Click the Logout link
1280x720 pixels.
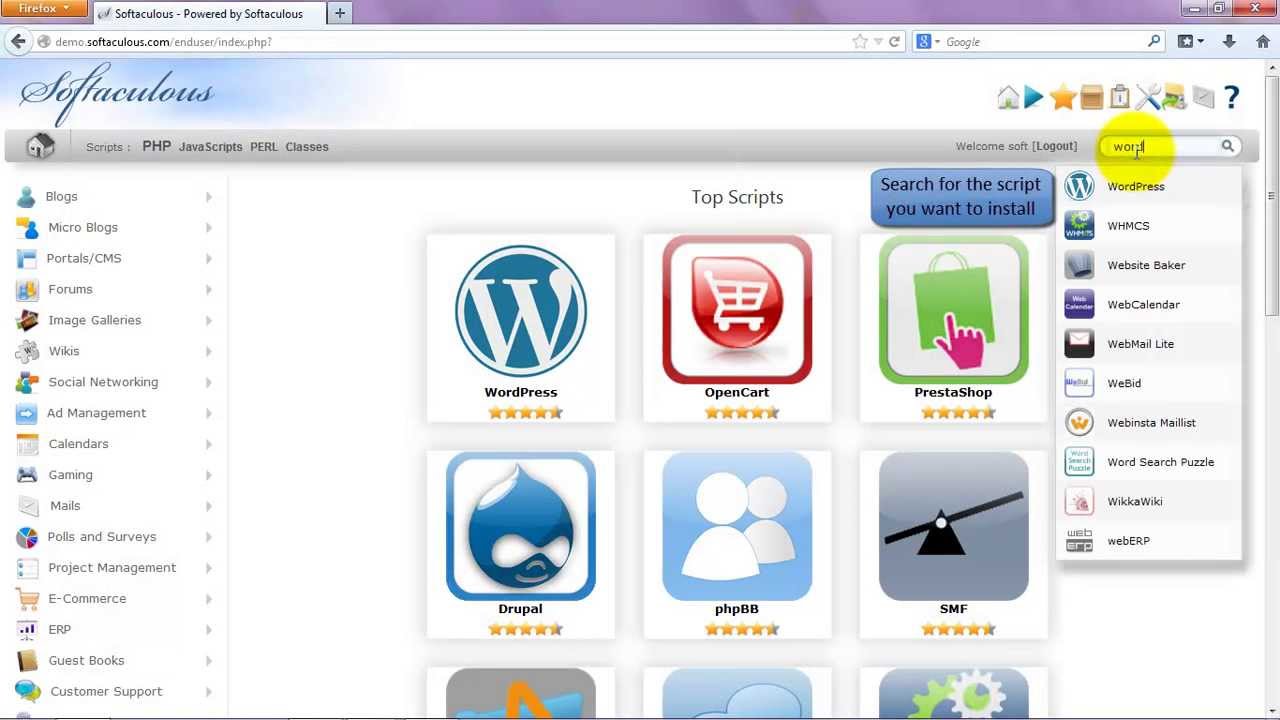point(1055,146)
